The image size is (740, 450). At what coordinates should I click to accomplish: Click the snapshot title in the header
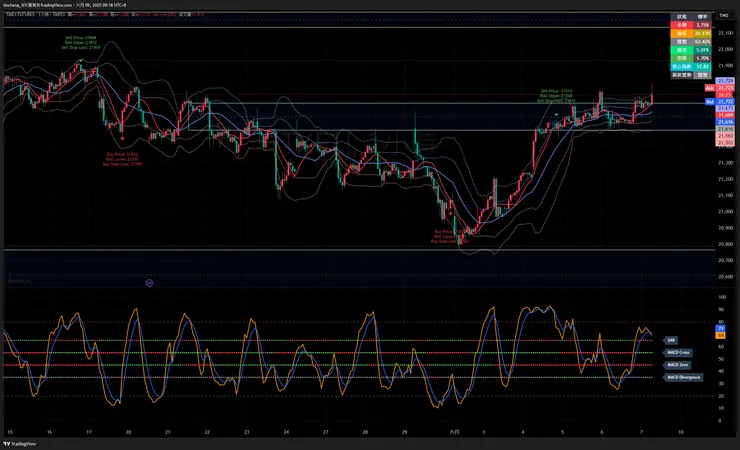click(65, 5)
